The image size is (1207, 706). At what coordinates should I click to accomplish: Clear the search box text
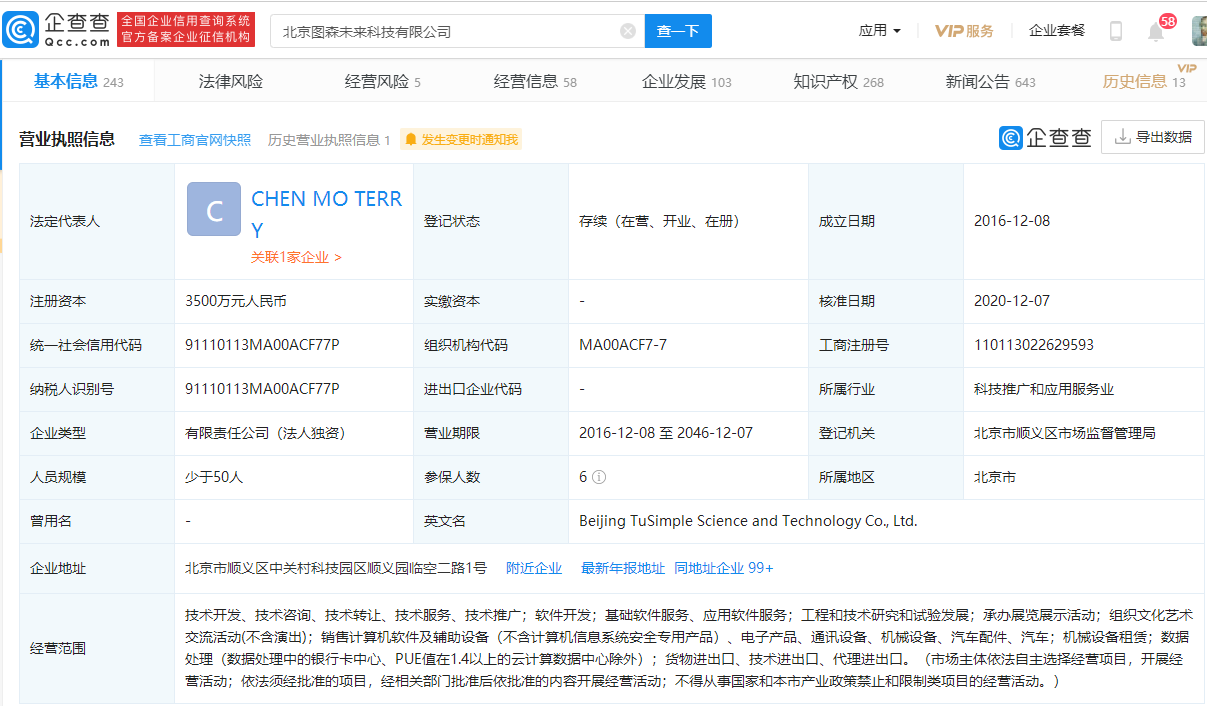click(x=628, y=31)
